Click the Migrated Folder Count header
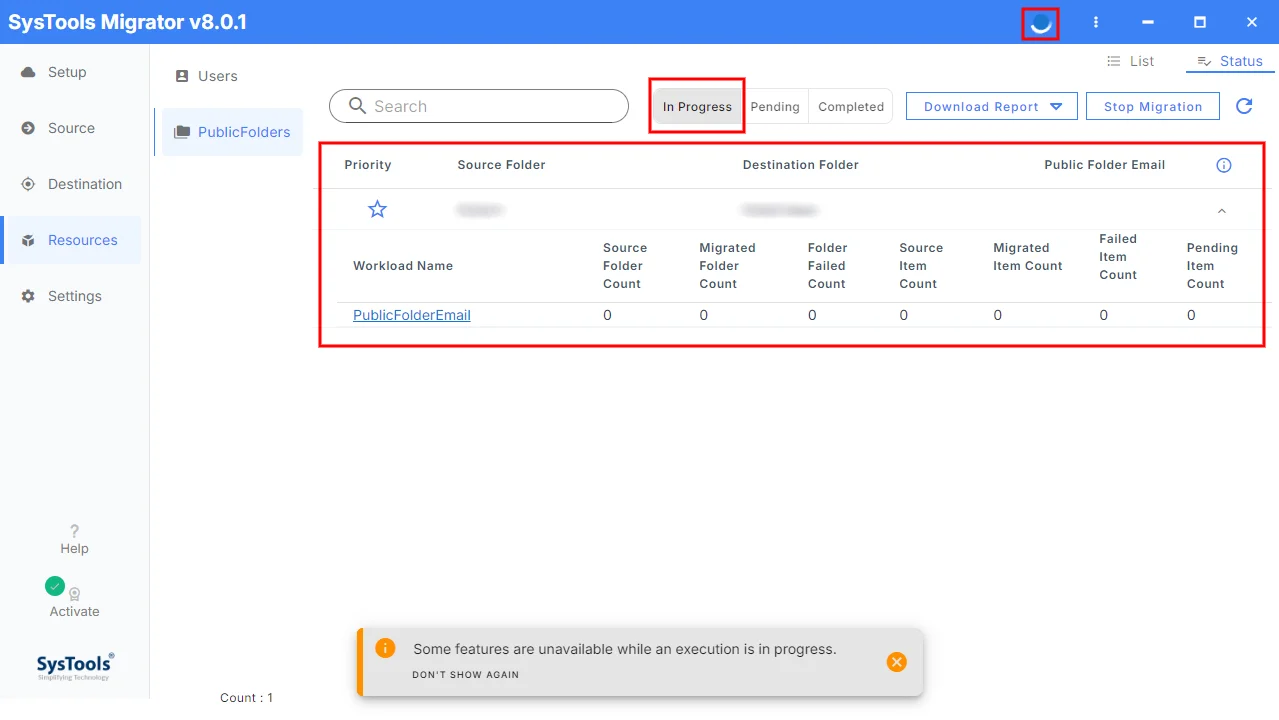The height and width of the screenshot is (720, 1279). coord(727,266)
